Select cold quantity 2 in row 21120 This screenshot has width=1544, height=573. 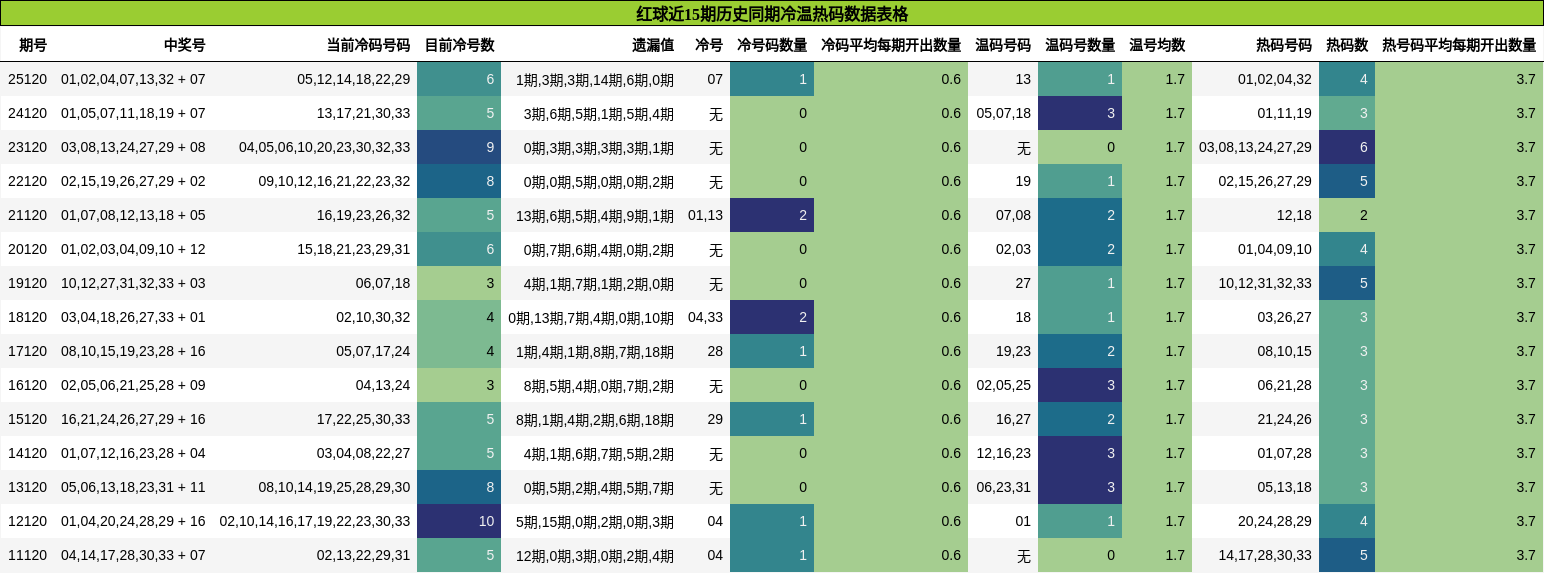tap(772, 215)
